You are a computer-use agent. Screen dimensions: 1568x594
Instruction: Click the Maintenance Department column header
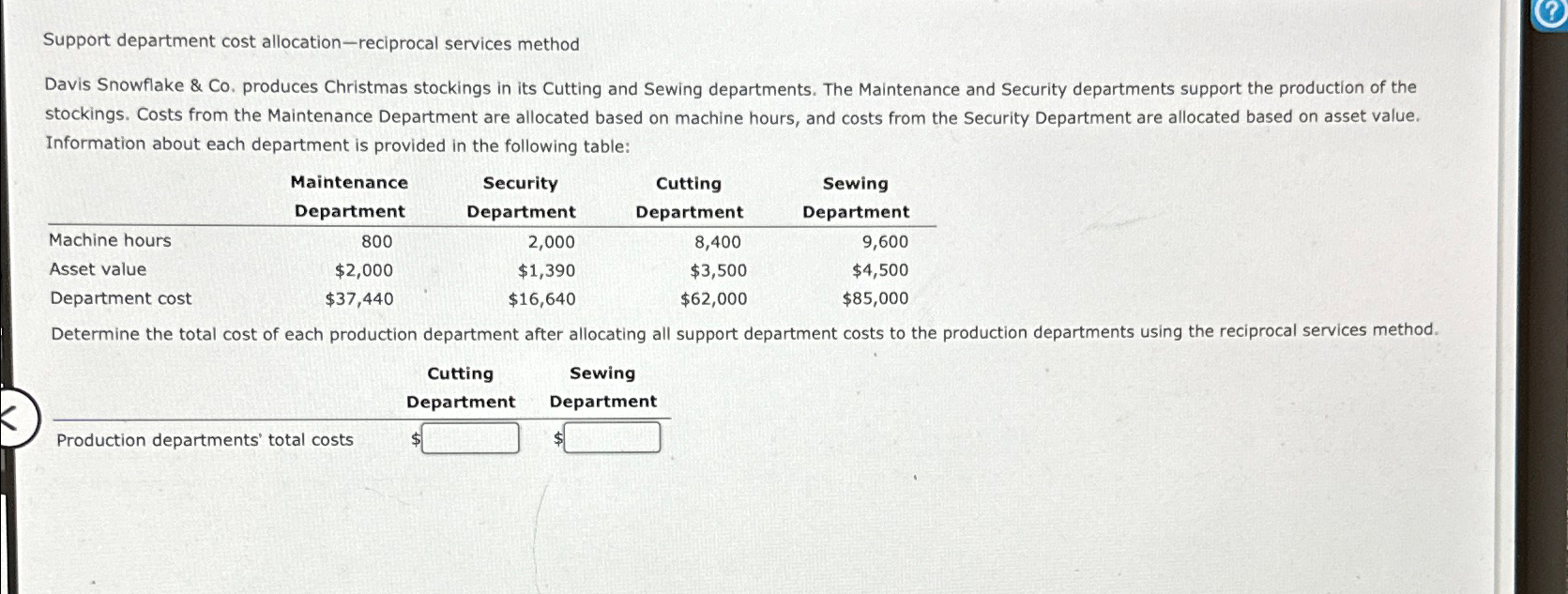[349, 197]
